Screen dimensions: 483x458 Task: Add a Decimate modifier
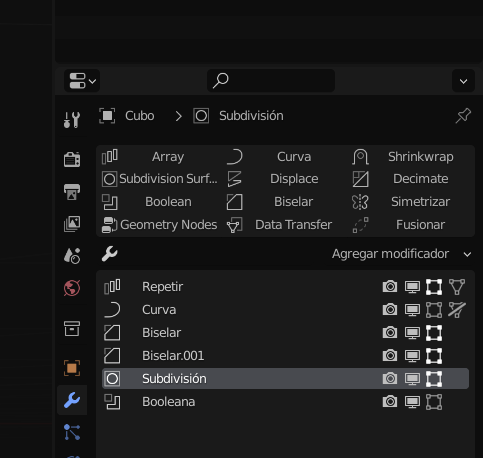tap(411, 179)
